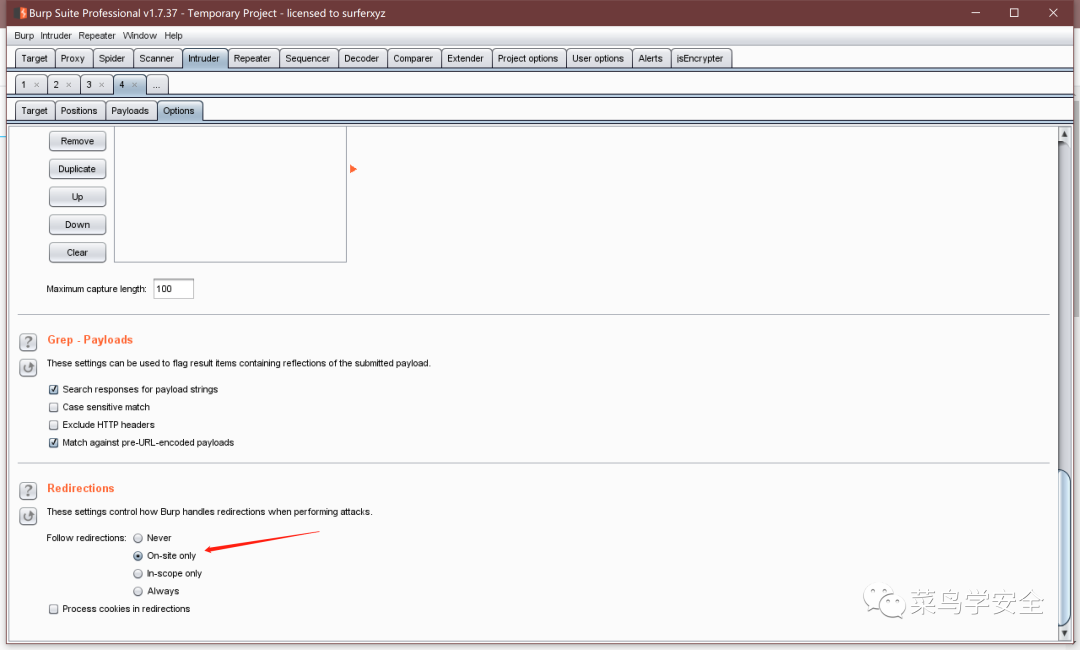The image size is (1080, 650).
Task: Select Never for follow redirections
Action: click(x=138, y=538)
